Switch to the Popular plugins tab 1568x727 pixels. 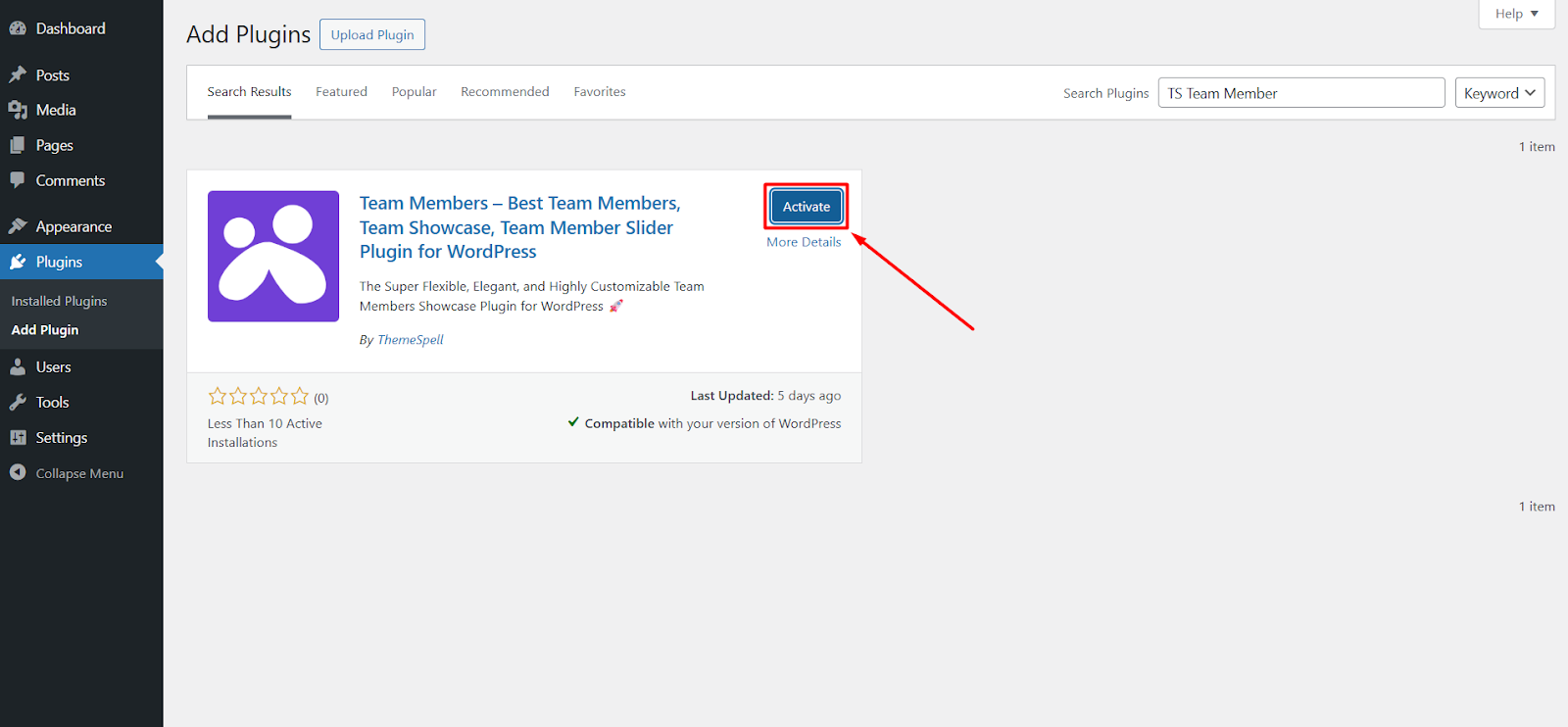pyautogui.click(x=414, y=92)
